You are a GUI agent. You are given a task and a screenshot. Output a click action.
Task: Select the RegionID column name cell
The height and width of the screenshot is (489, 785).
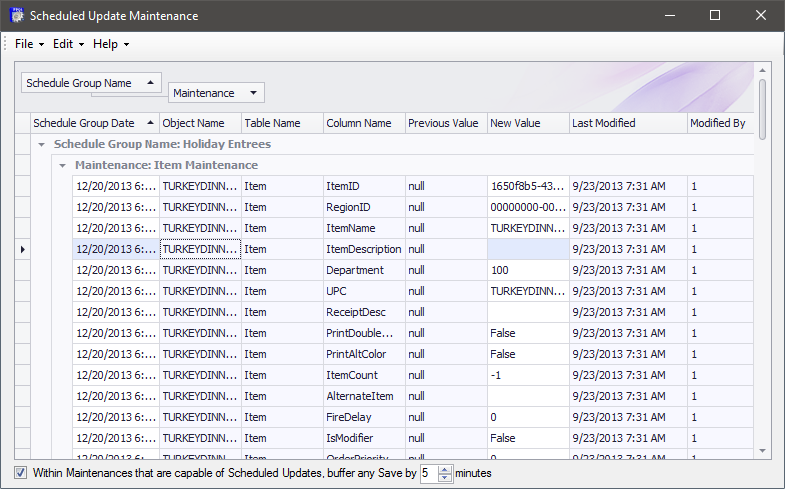coord(364,207)
